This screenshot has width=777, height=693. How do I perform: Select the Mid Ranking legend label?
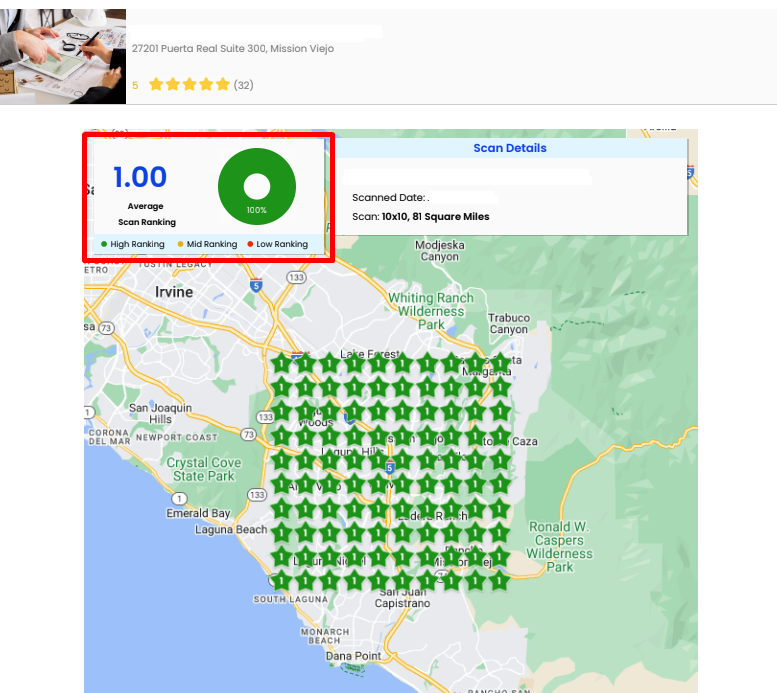[x=212, y=244]
